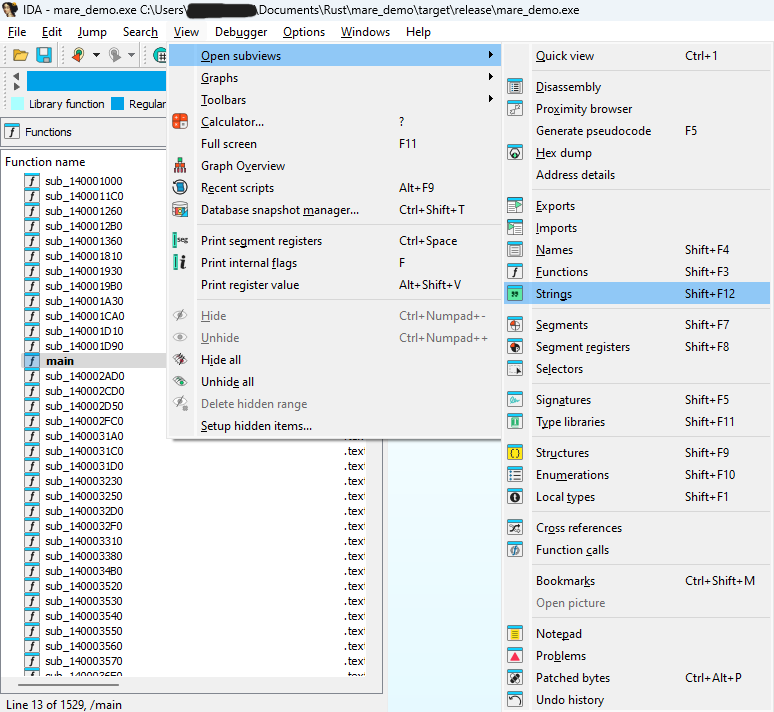
Task: Click Setup hidden items entry
Action: pyautogui.click(x=256, y=426)
